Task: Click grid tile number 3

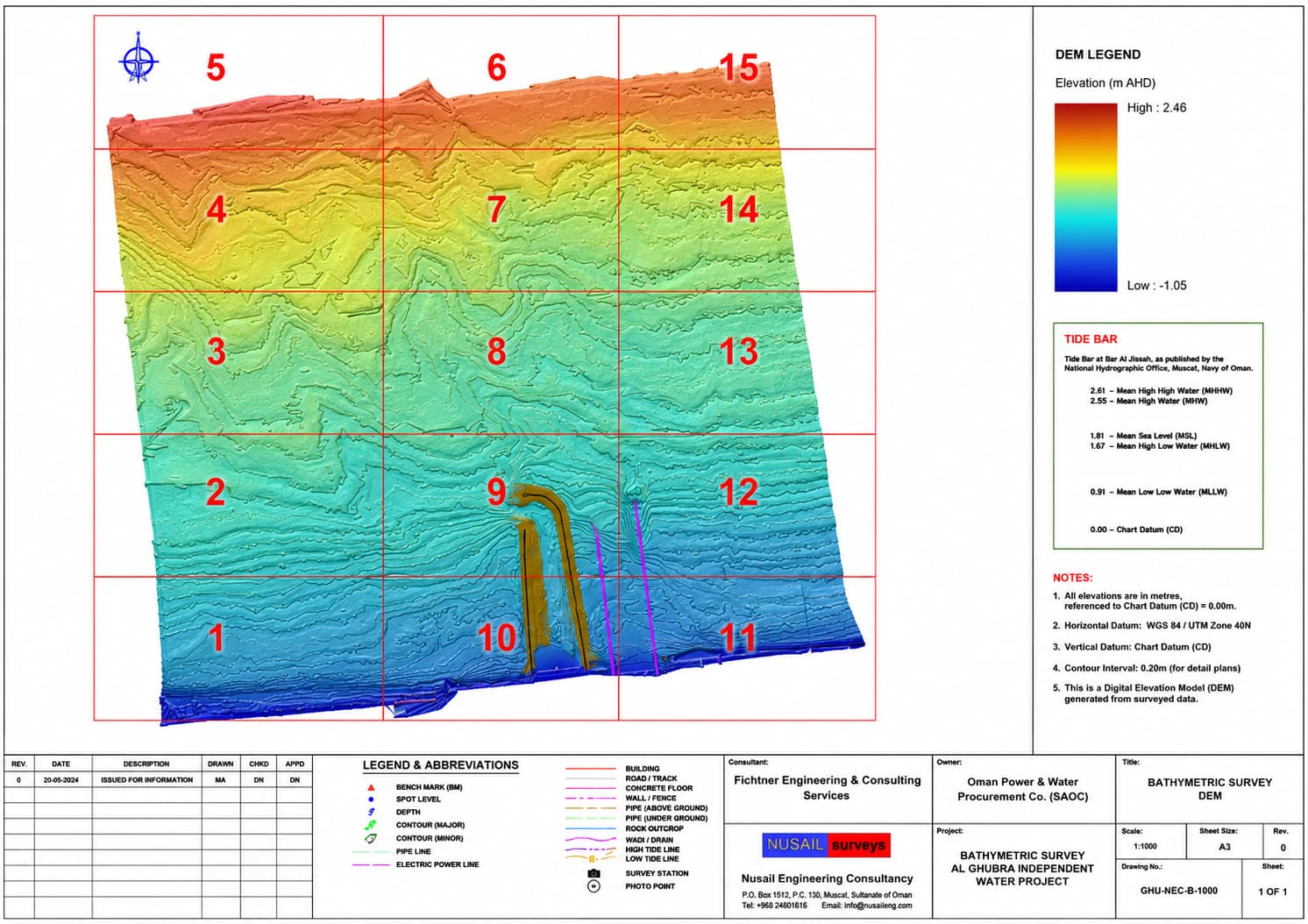Action: (216, 352)
